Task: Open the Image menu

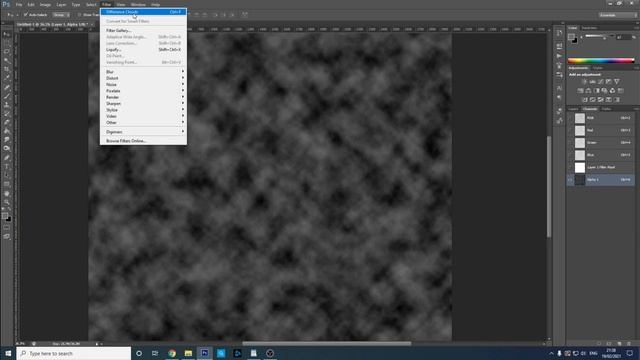Action: [x=45, y=4]
